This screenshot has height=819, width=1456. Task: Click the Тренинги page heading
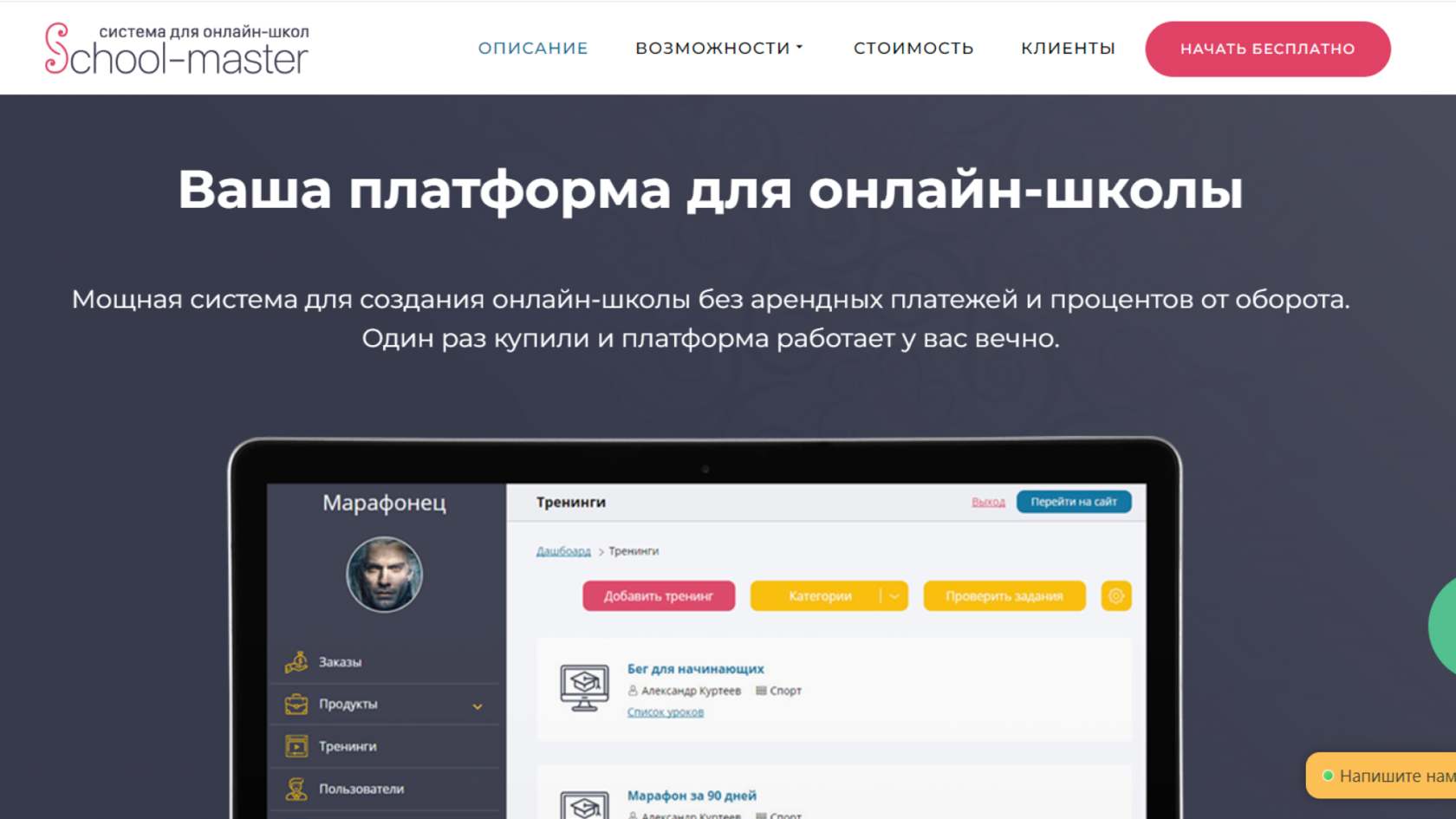(571, 502)
